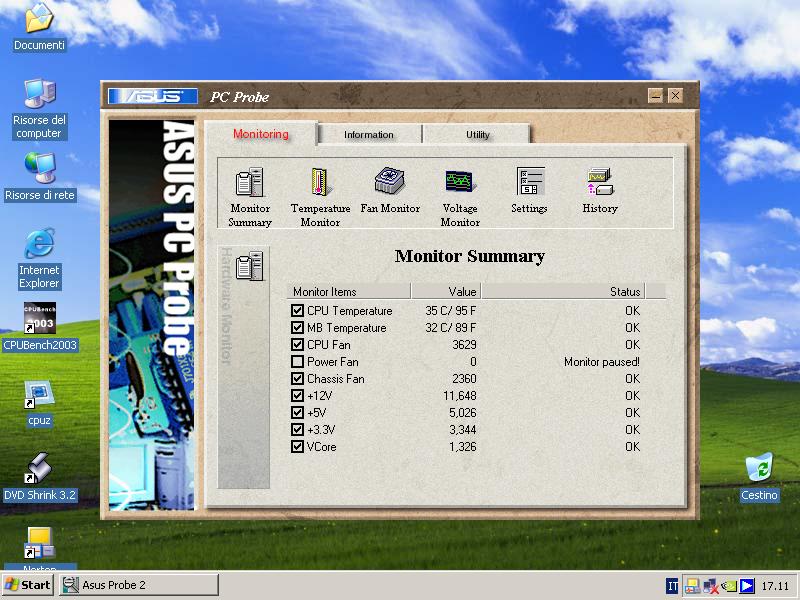The image size is (800, 600).
Task: Click the Norton tray icon beside IT
Action: (x=692, y=586)
